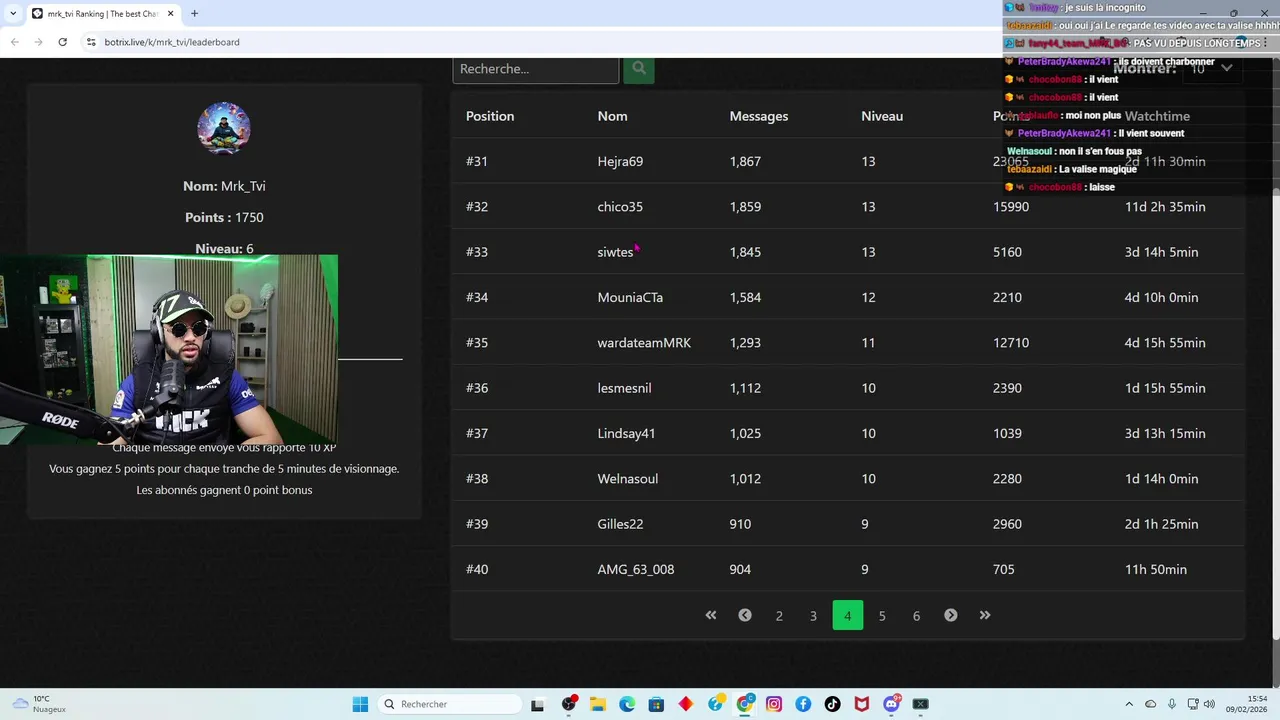Click user name Lindsay41 in the table
The width and height of the screenshot is (1280, 720).
pyautogui.click(x=626, y=433)
